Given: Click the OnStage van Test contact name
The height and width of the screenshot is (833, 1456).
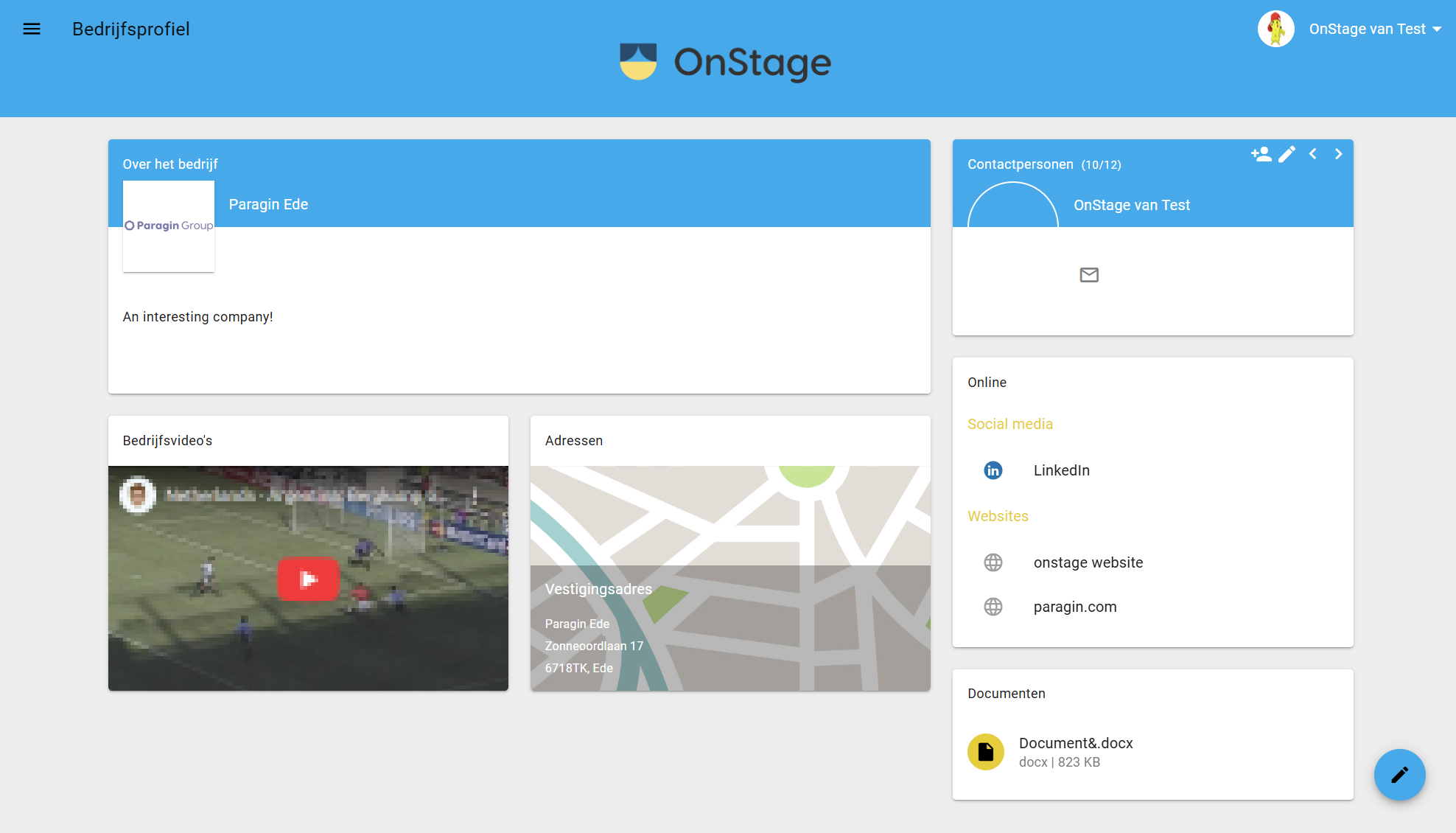Looking at the screenshot, I should 1131,205.
